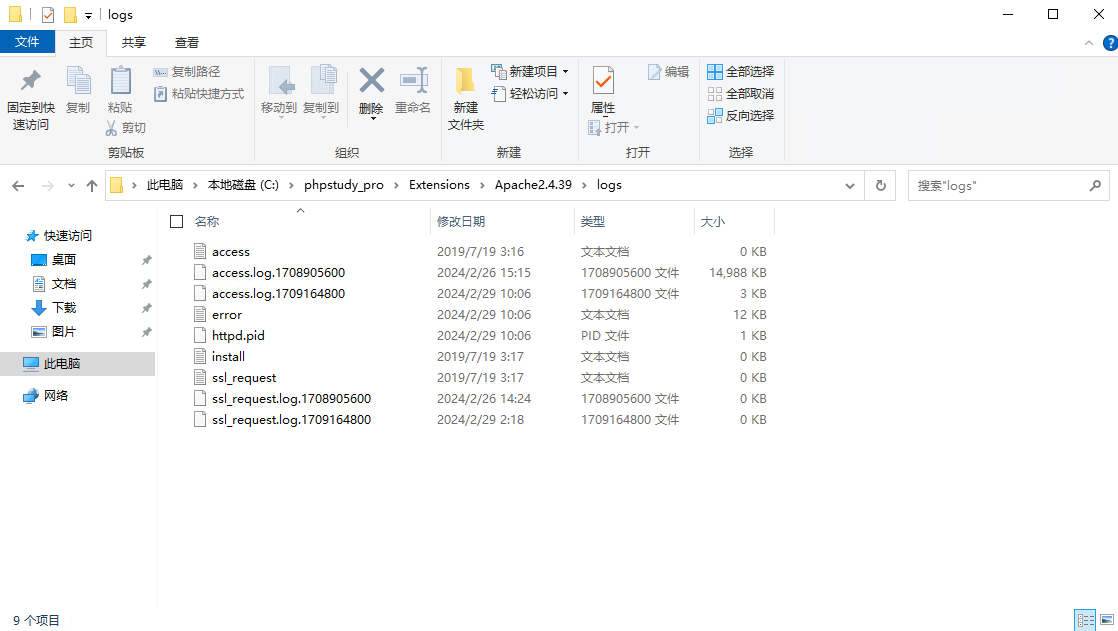Tick the select-all checkbox in column header
This screenshot has height=631, width=1118.
(x=177, y=221)
